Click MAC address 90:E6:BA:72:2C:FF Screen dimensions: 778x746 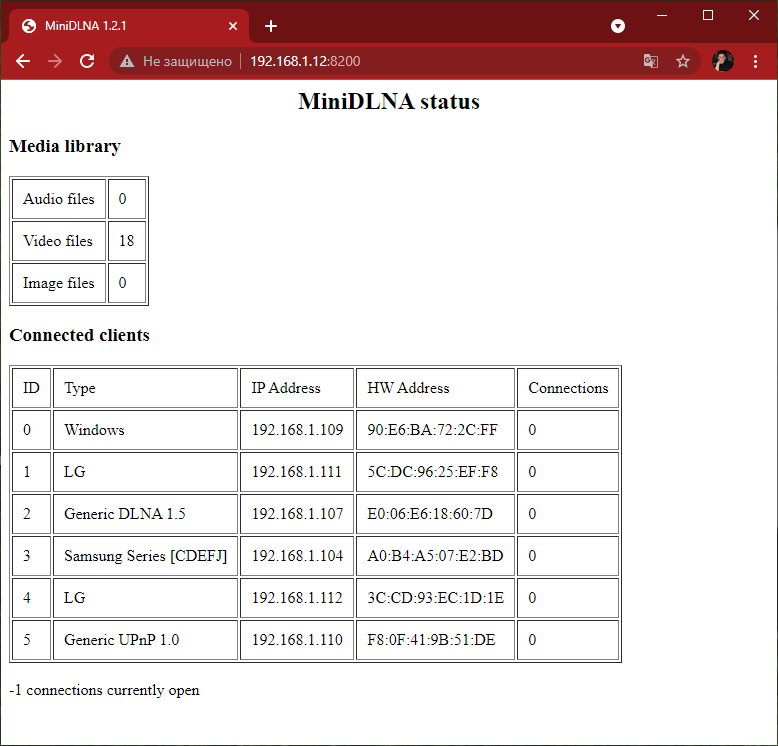pos(435,430)
